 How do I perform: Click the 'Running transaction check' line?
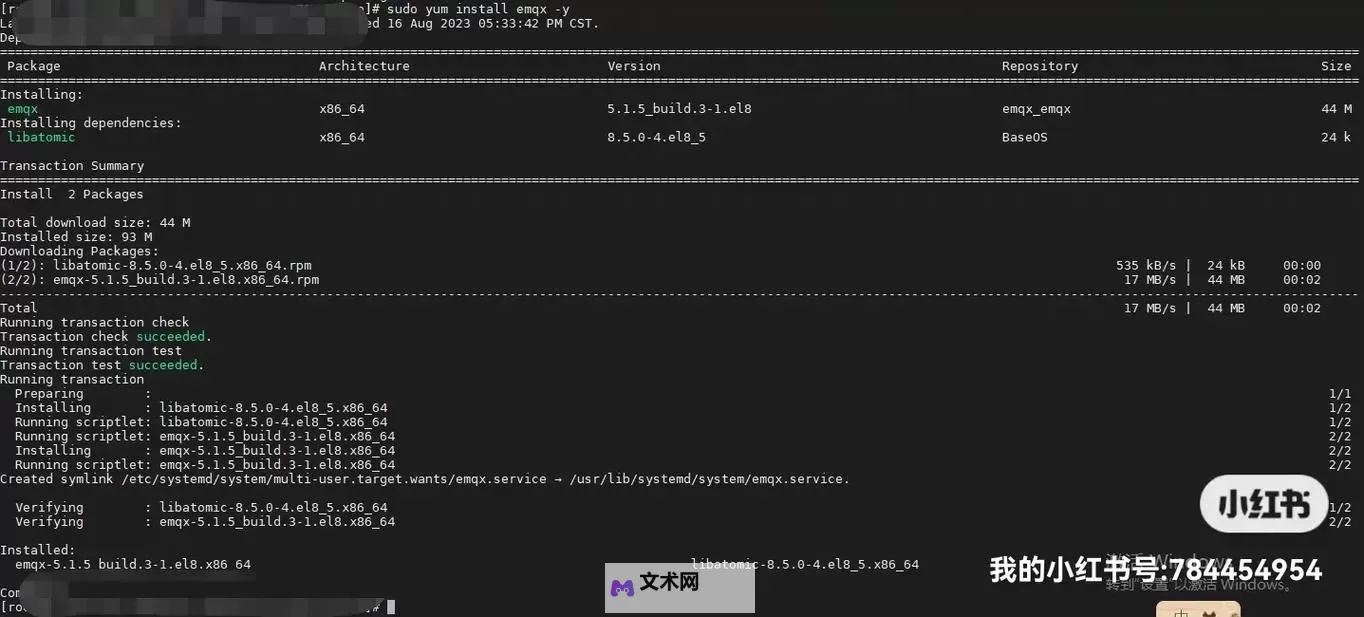95,322
